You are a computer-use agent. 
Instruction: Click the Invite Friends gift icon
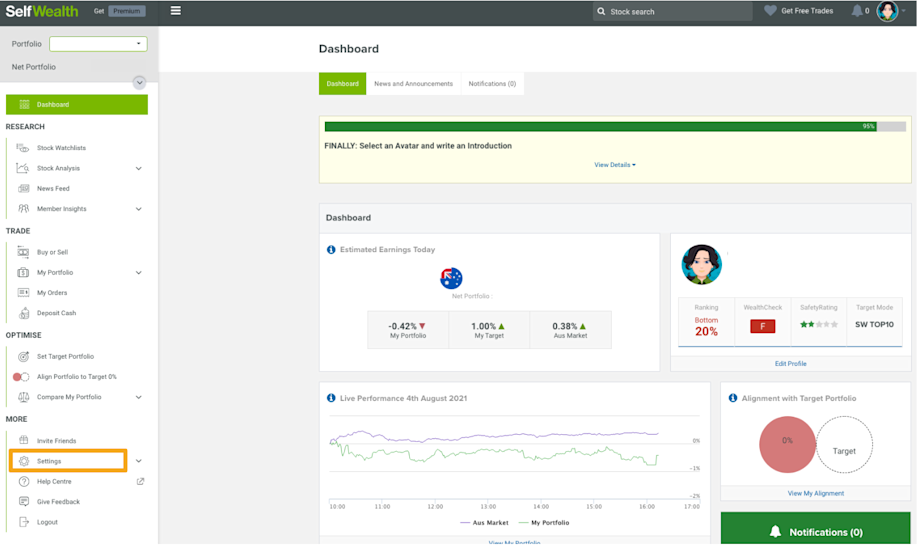[23, 440]
